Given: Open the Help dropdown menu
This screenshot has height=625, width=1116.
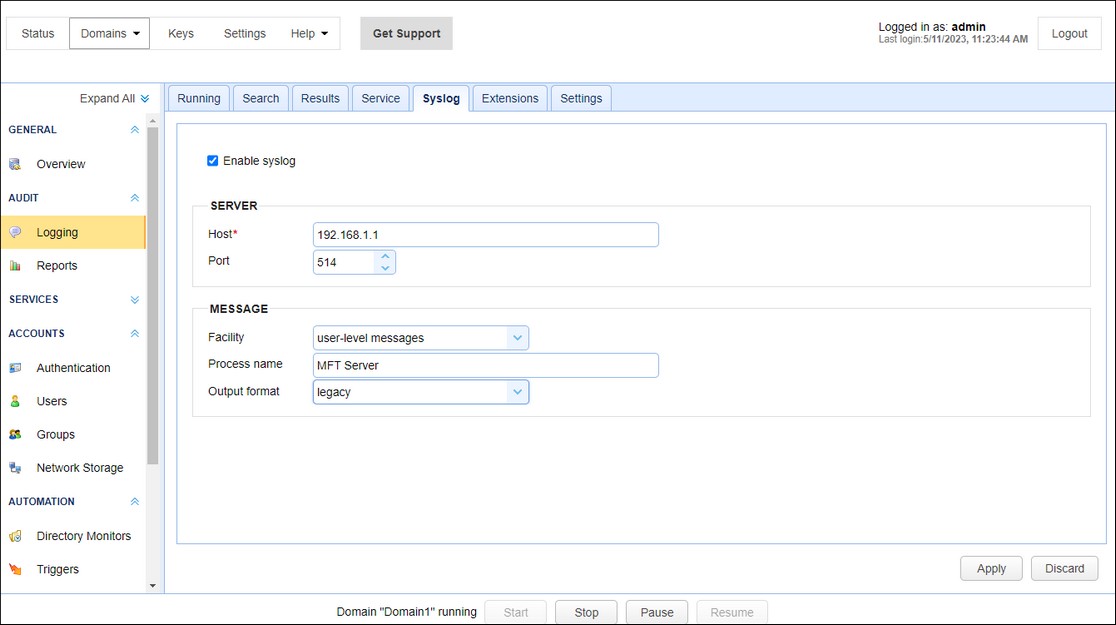Looking at the screenshot, I should pyautogui.click(x=310, y=33).
